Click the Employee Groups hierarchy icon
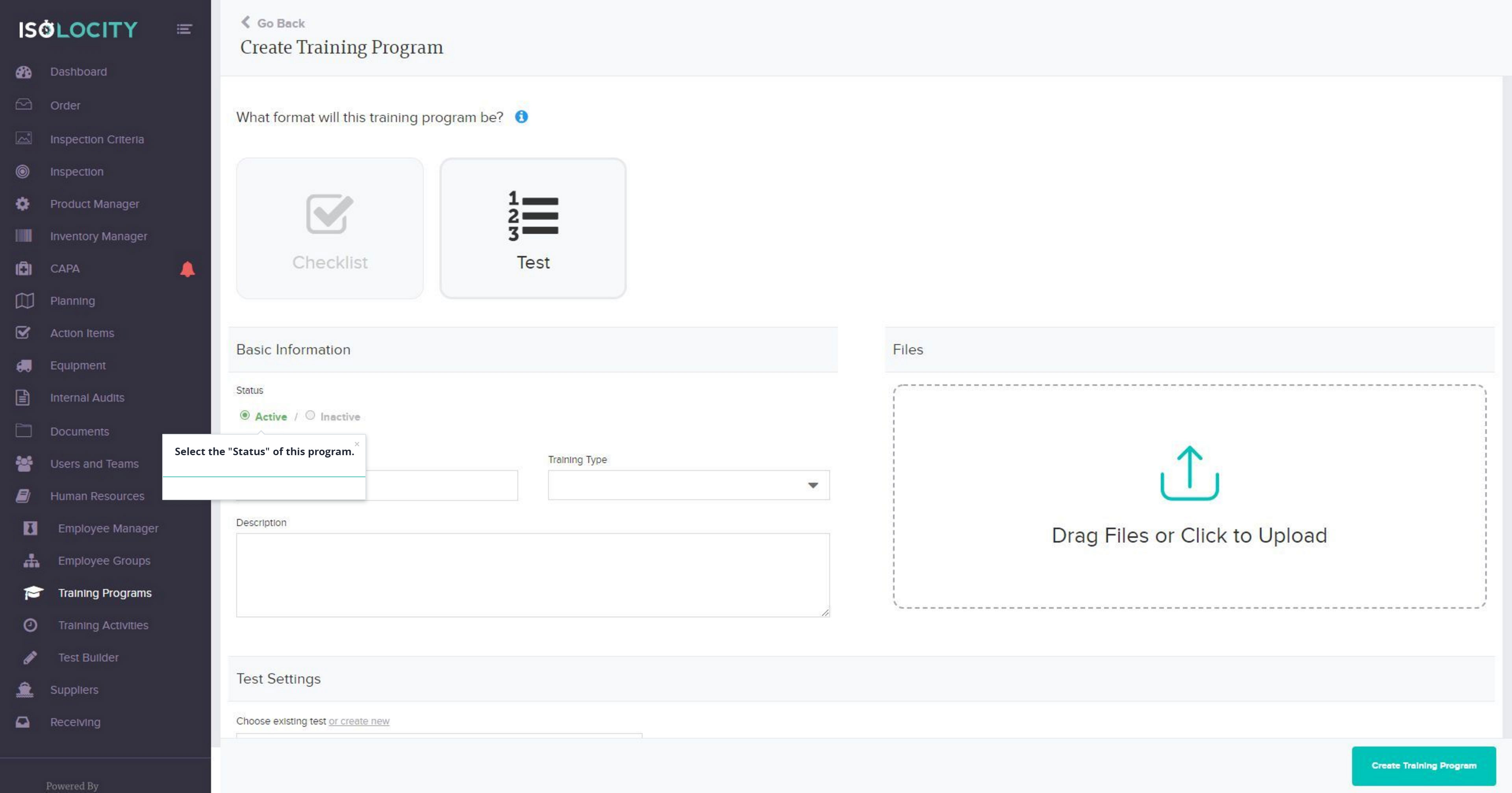This screenshot has width=1512, height=793. click(31, 561)
